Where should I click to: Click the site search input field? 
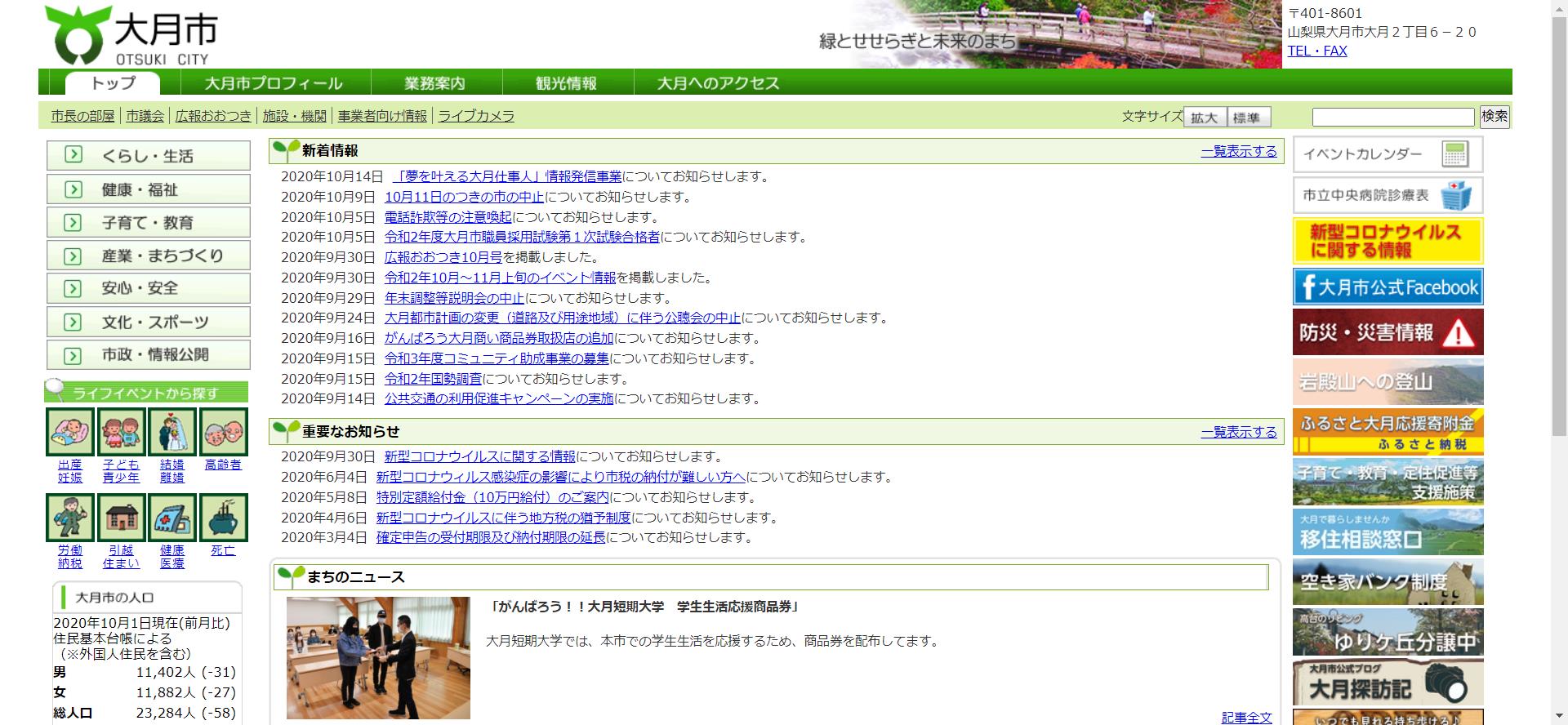pyautogui.click(x=1392, y=117)
